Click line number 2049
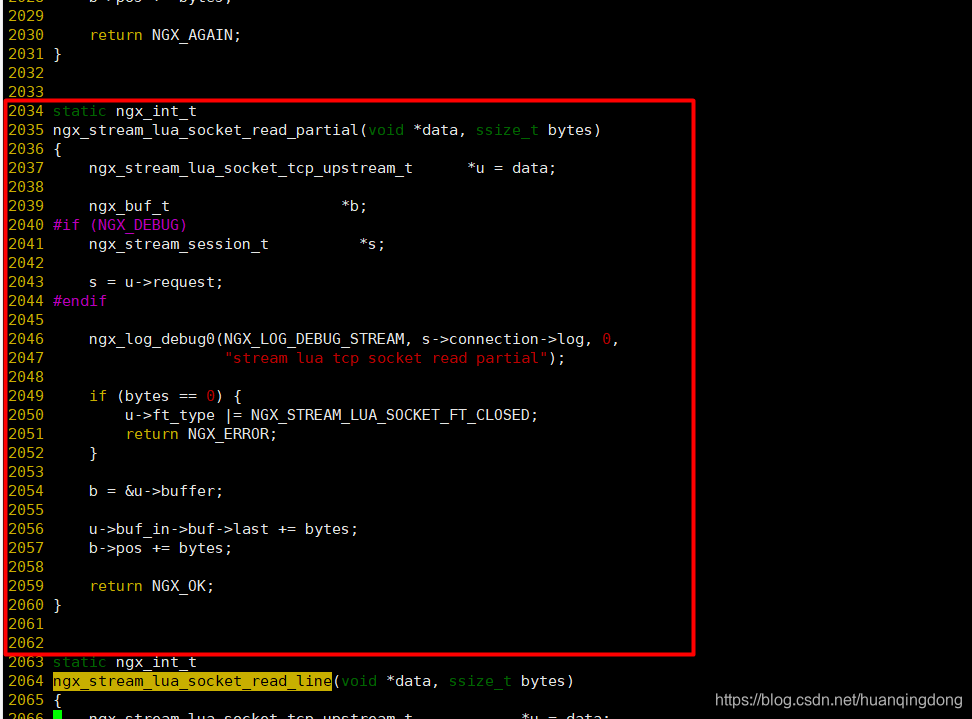The image size is (972, 719). [x=26, y=396]
